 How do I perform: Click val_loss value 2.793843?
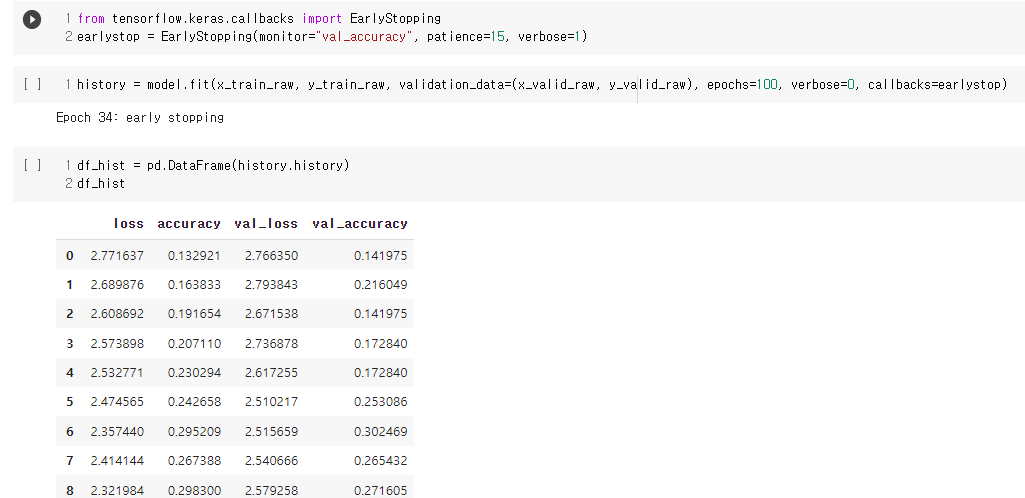271,285
